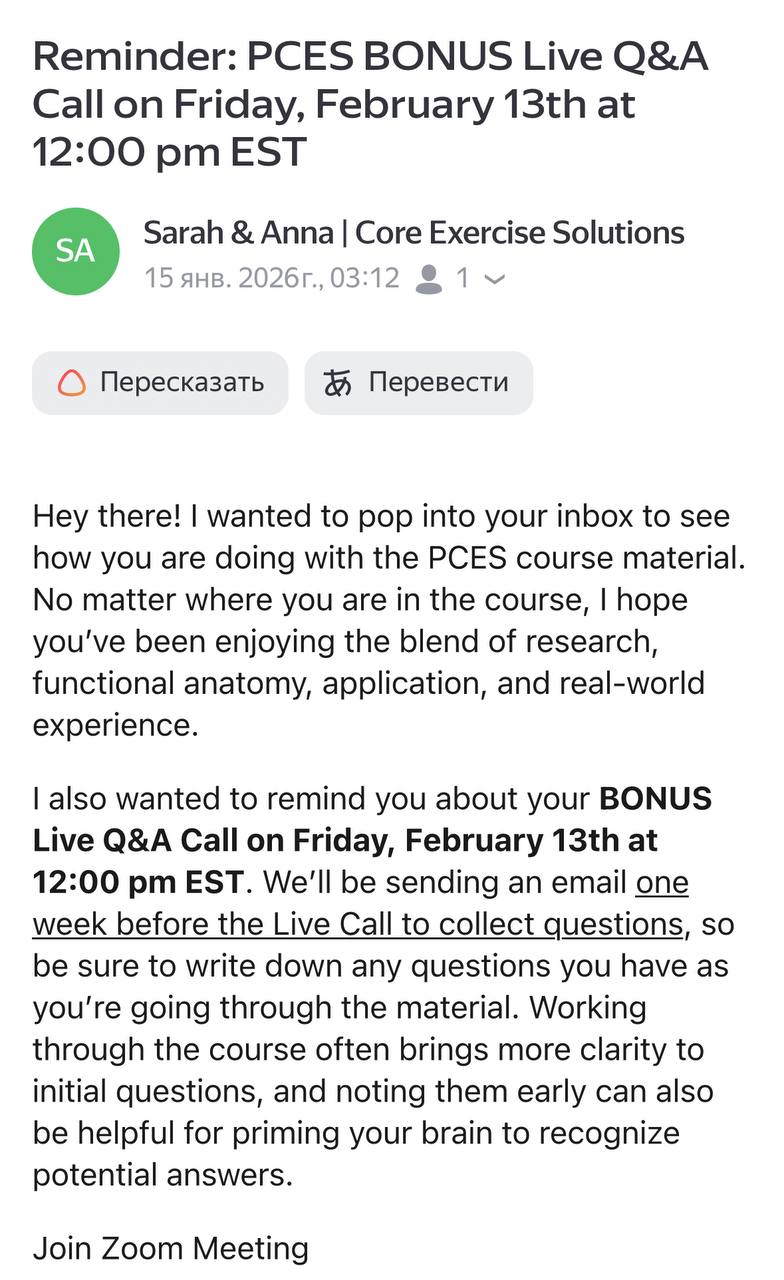The width and height of the screenshot is (784, 1280).
Task: Tap the Join Zoom Meeting line
Action: click(x=171, y=1248)
